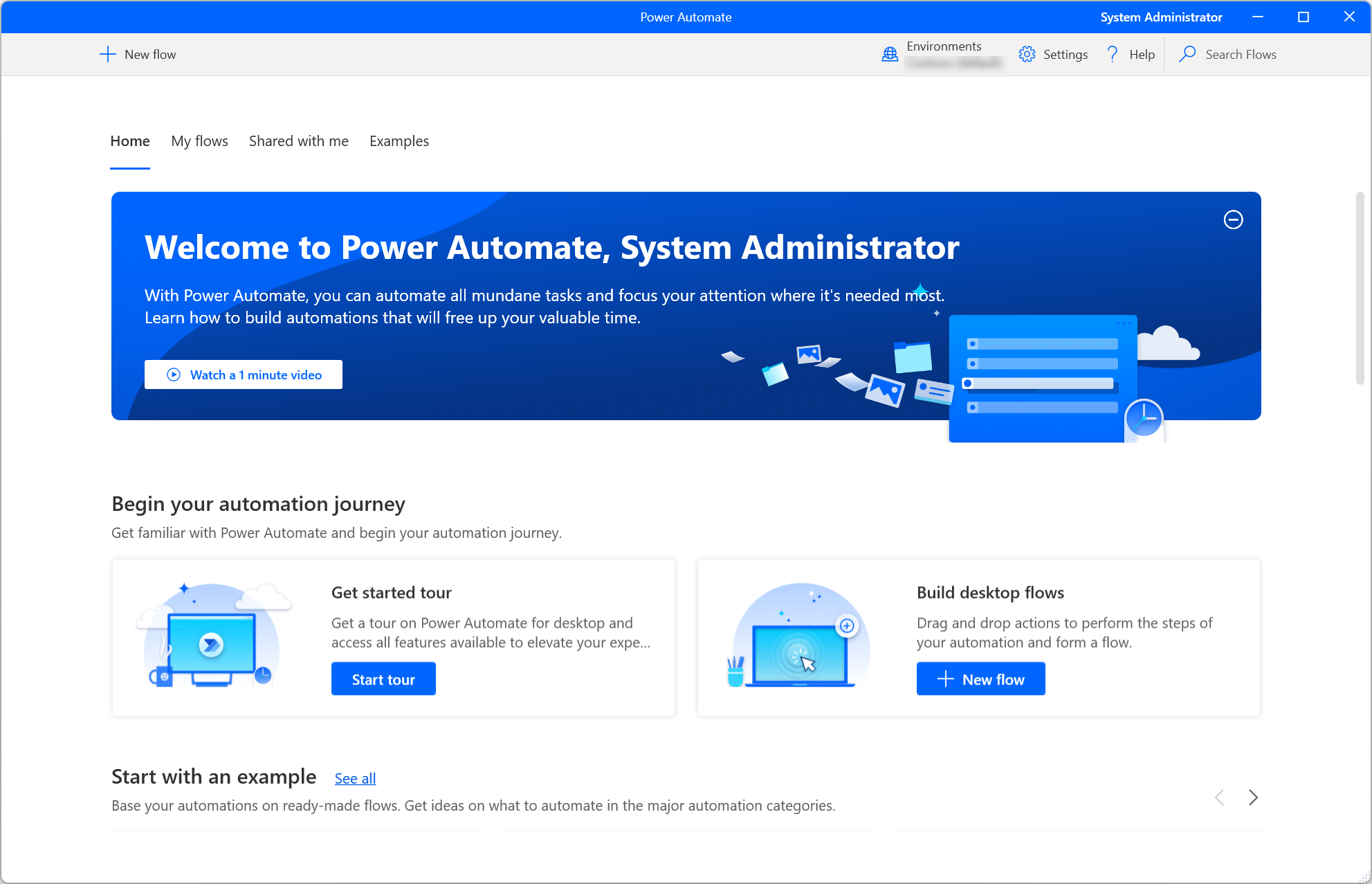This screenshot has height=884, width=1372.
Task: Open the Environments icon menu
Action: pyautogui.click(x=889, y=54)
